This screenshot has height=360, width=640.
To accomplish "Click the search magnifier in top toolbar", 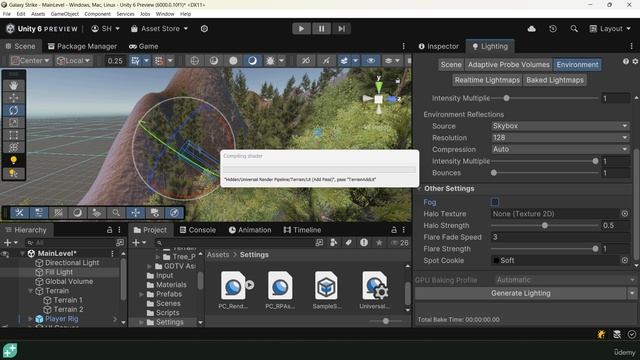I will [x=574, y=29].
